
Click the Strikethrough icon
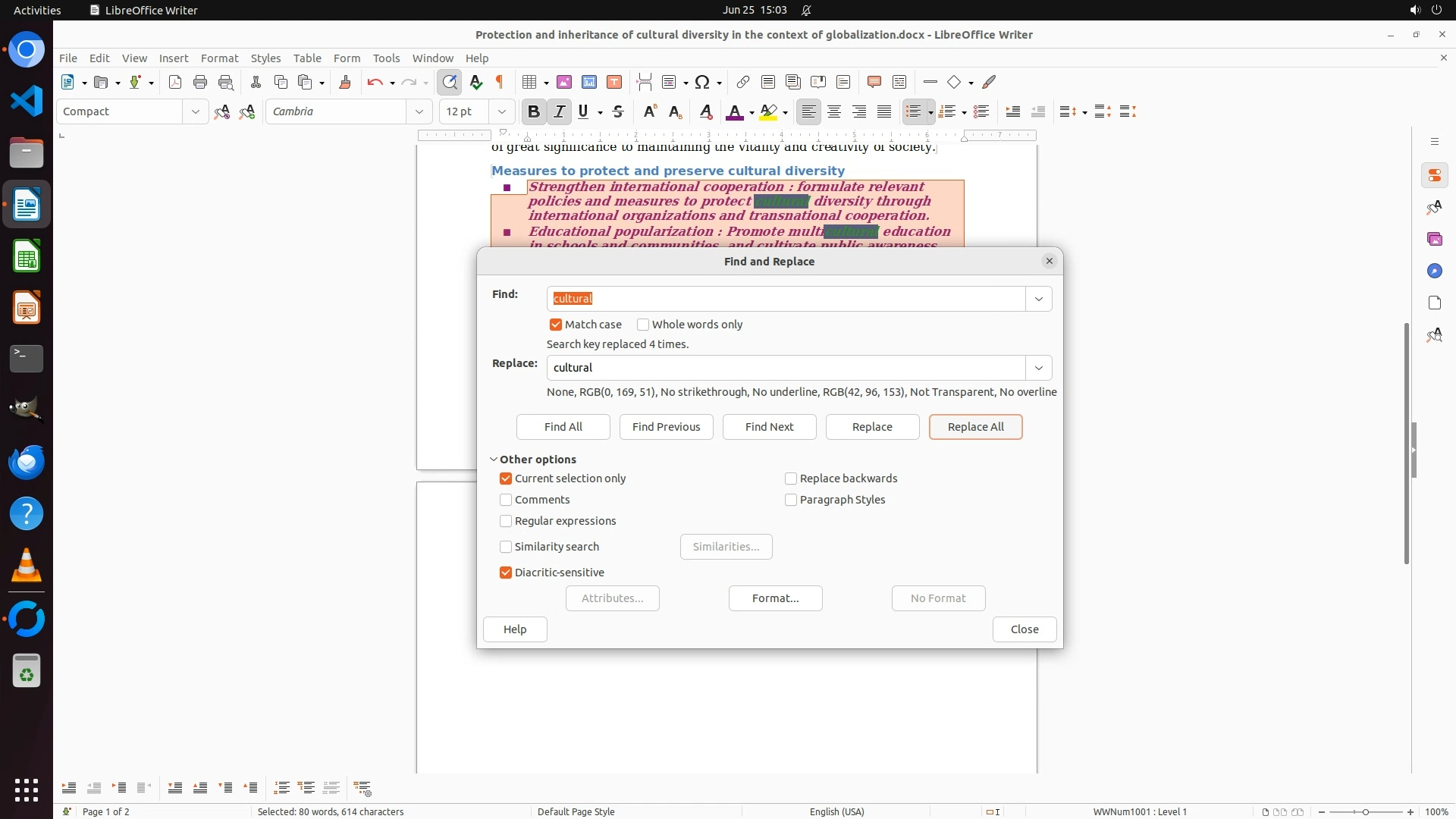click(618, 111)
